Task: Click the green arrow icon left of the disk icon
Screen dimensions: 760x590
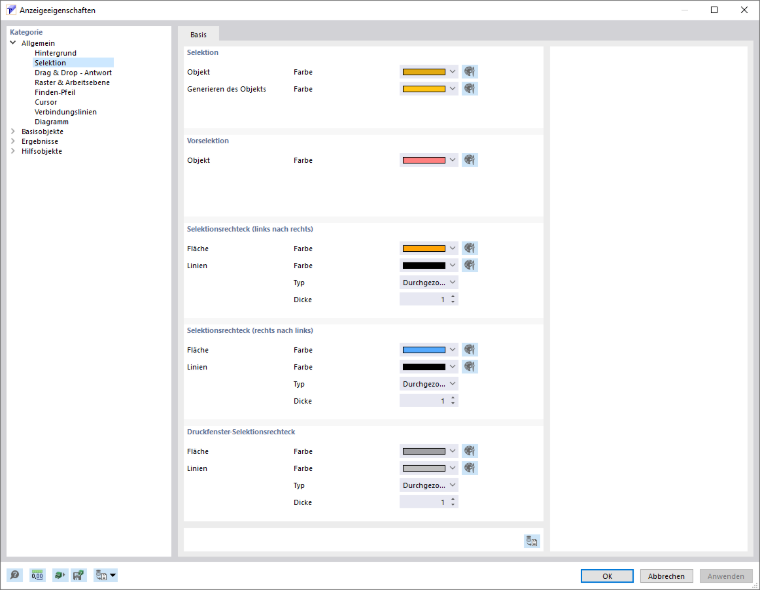Action: click(x=60, y=575)
